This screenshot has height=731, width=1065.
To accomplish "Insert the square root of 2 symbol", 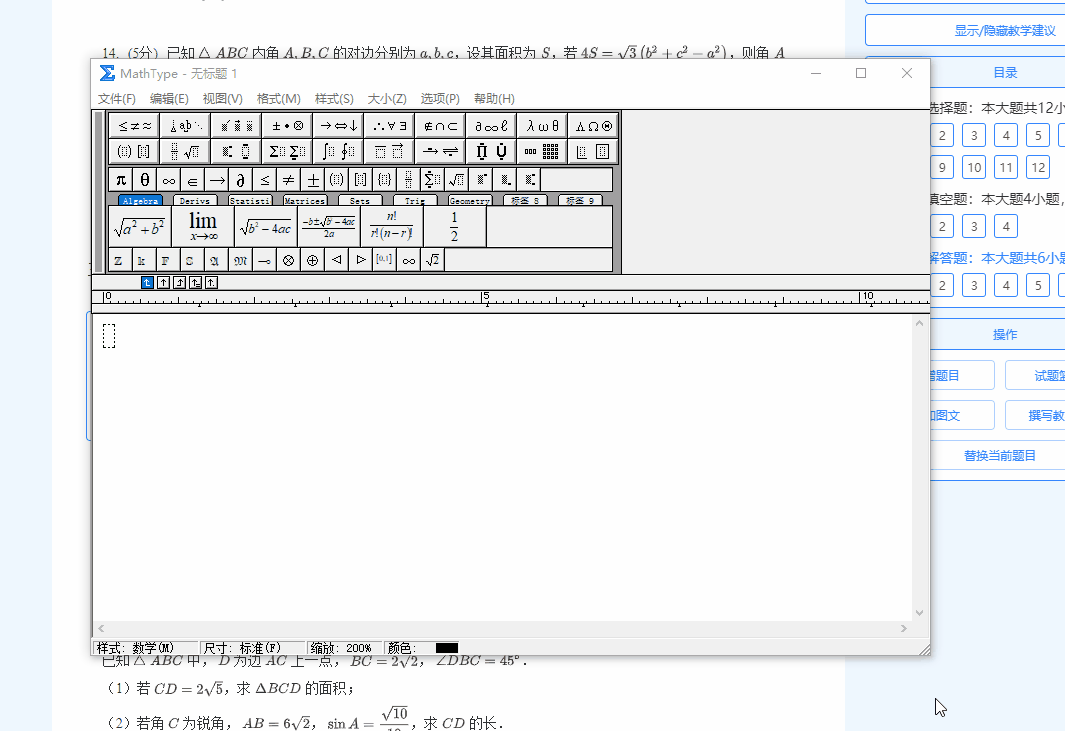I will [x=432, y=260].
